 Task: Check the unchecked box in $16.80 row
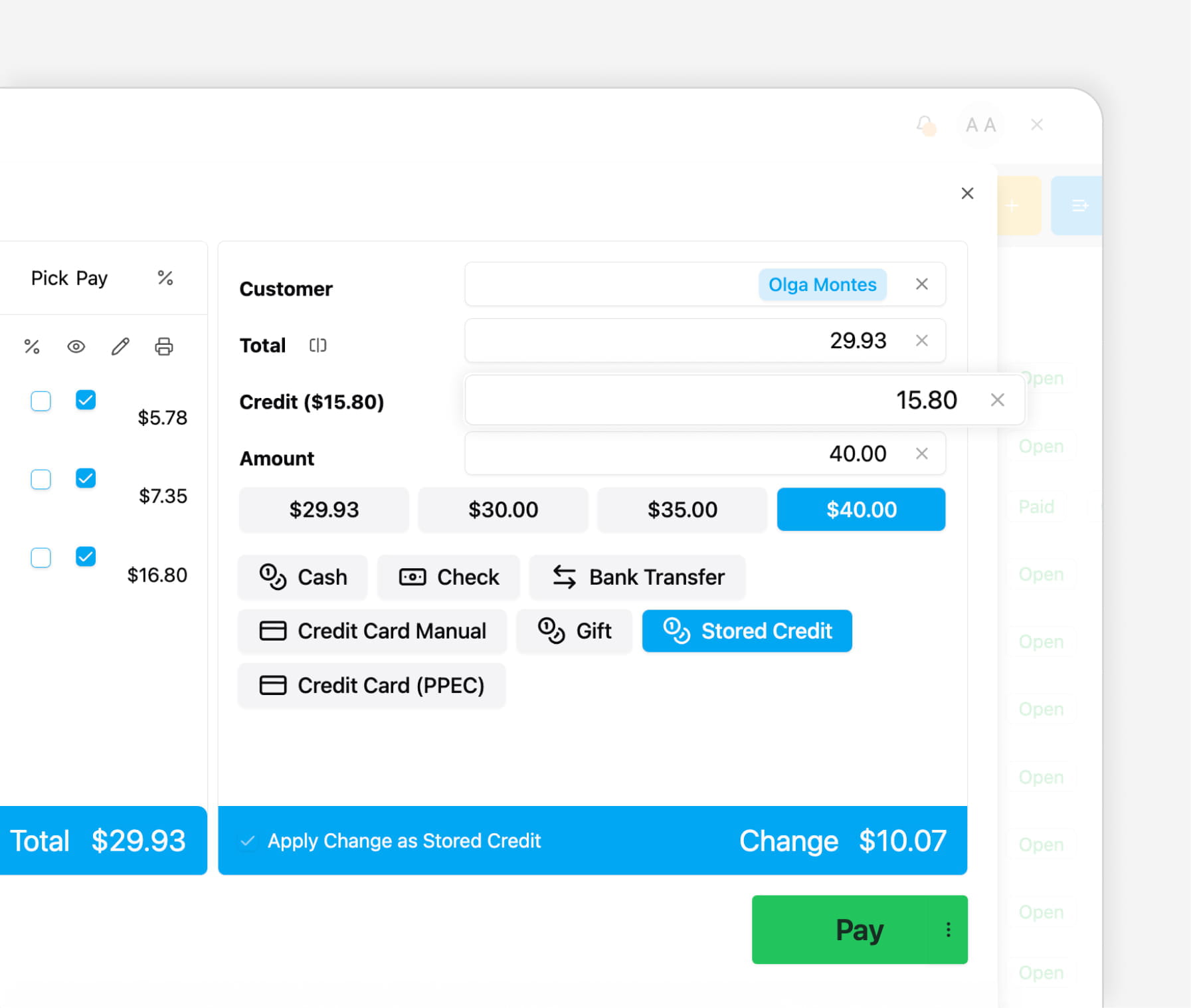coord(41,557)
